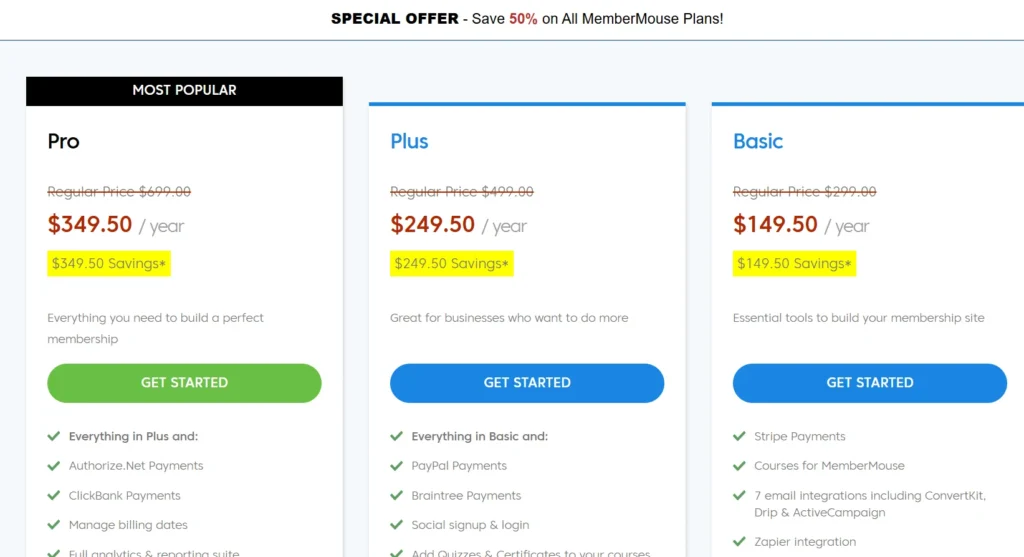The image size is (1024, 557).
Task: Click the highlighted $149.50 Savings label
Action: coord(795,264)
